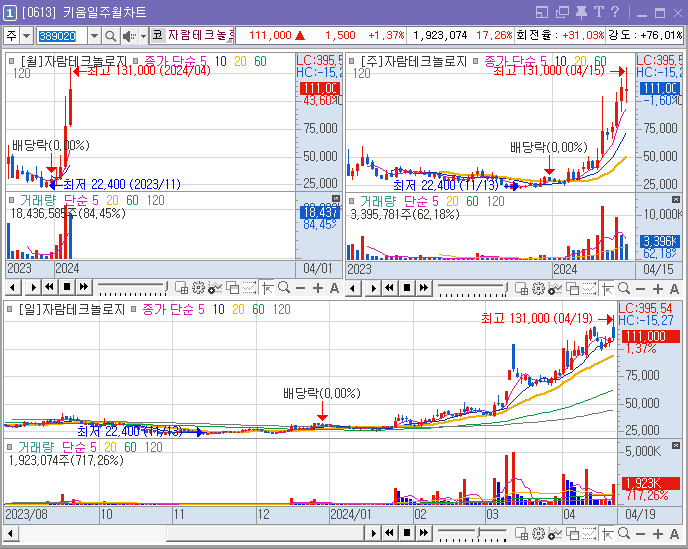This screenshot has width=688, height=549.
Task: Stop daily chart playback
Action: (407, 533)
